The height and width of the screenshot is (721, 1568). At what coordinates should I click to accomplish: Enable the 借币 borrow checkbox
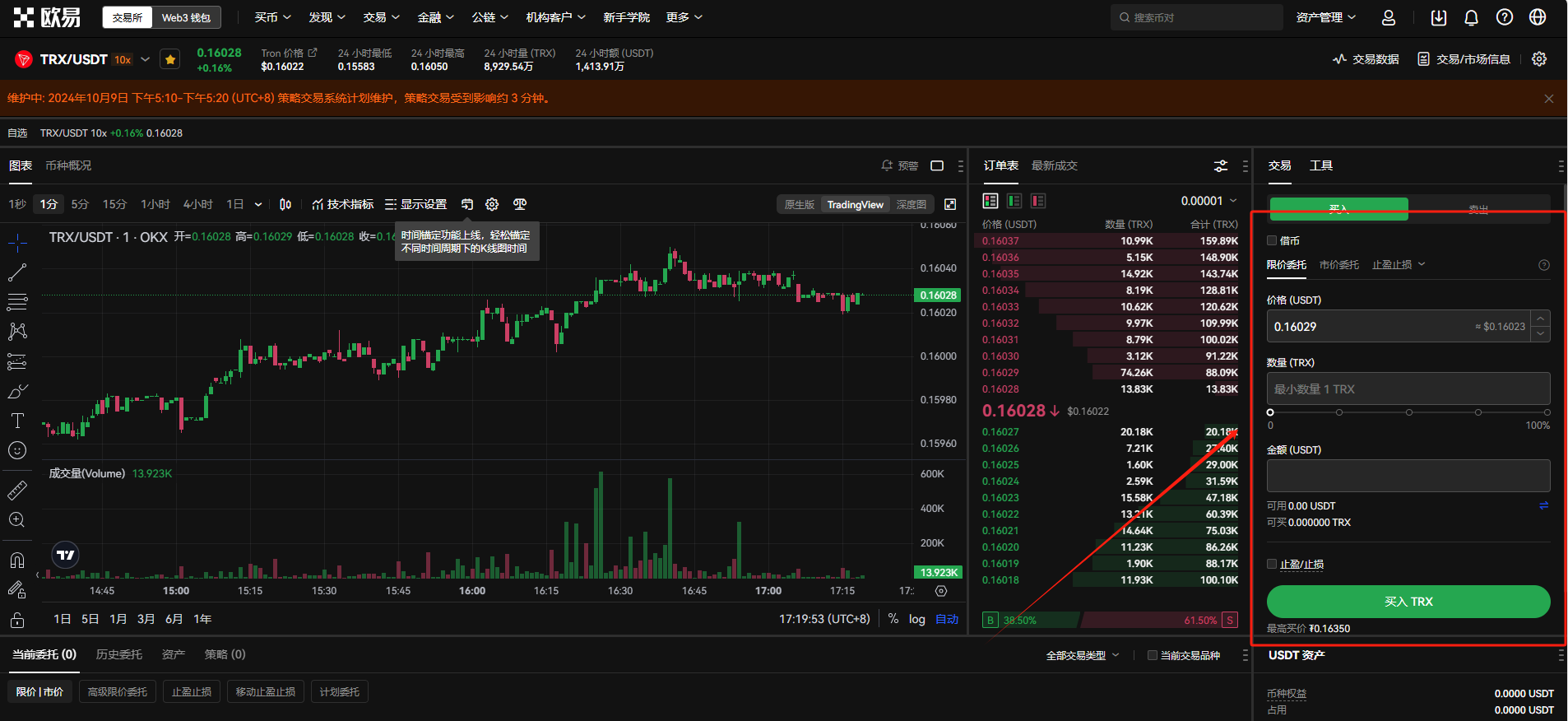tap(1272, 240)
